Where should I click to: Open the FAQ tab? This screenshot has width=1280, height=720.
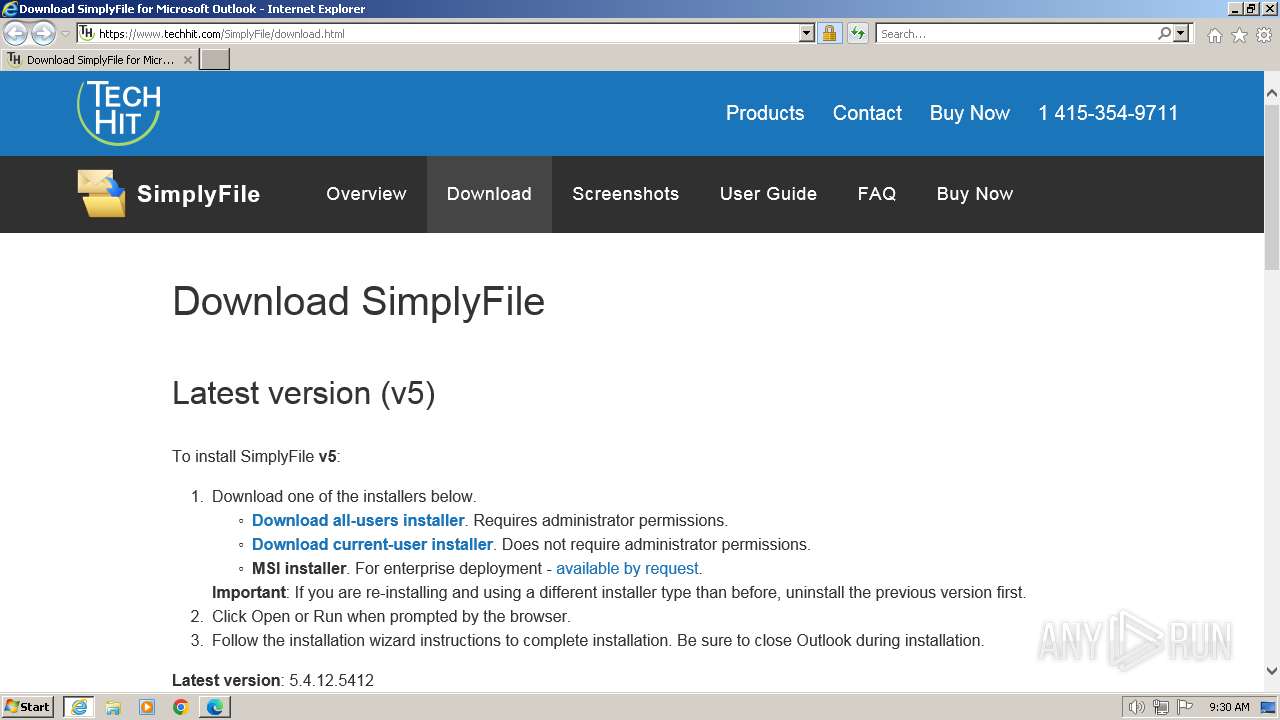click(877, 194)
